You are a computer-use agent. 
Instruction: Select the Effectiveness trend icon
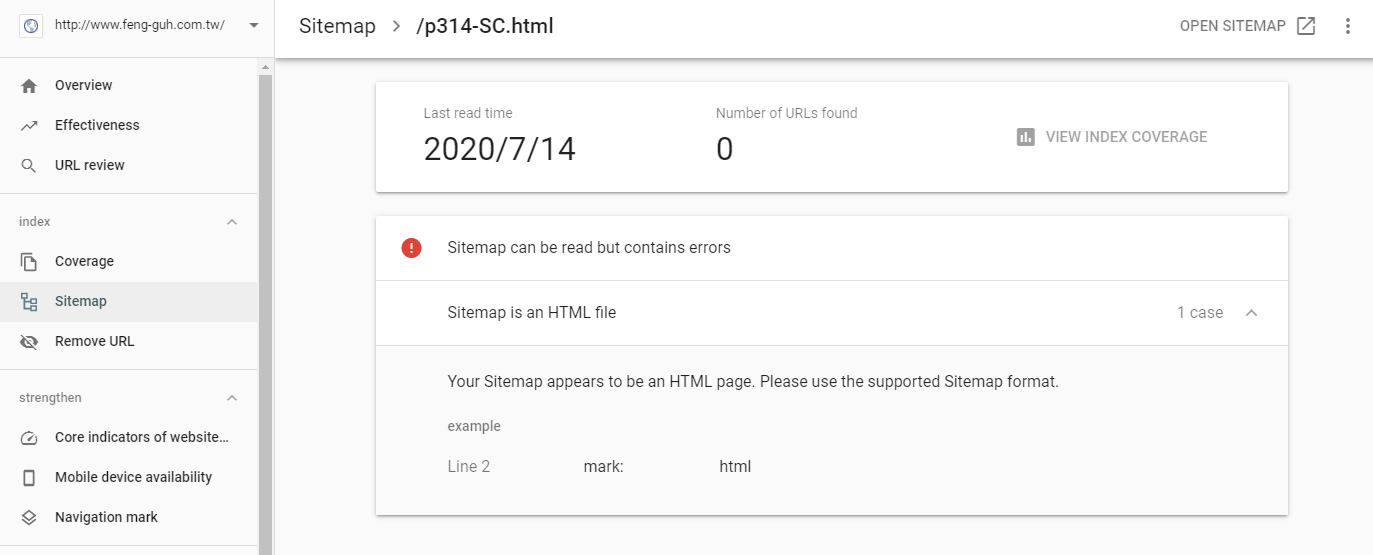pyautogui.click(x=29, y=126)
